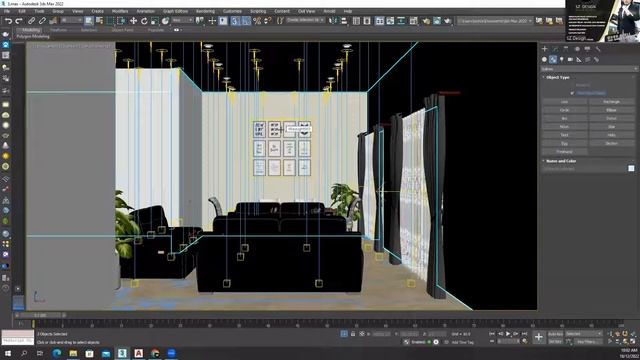The height and width of the screenshot is (360, 640).
Task: Click the Undo arrow icon
Action: 8,21
